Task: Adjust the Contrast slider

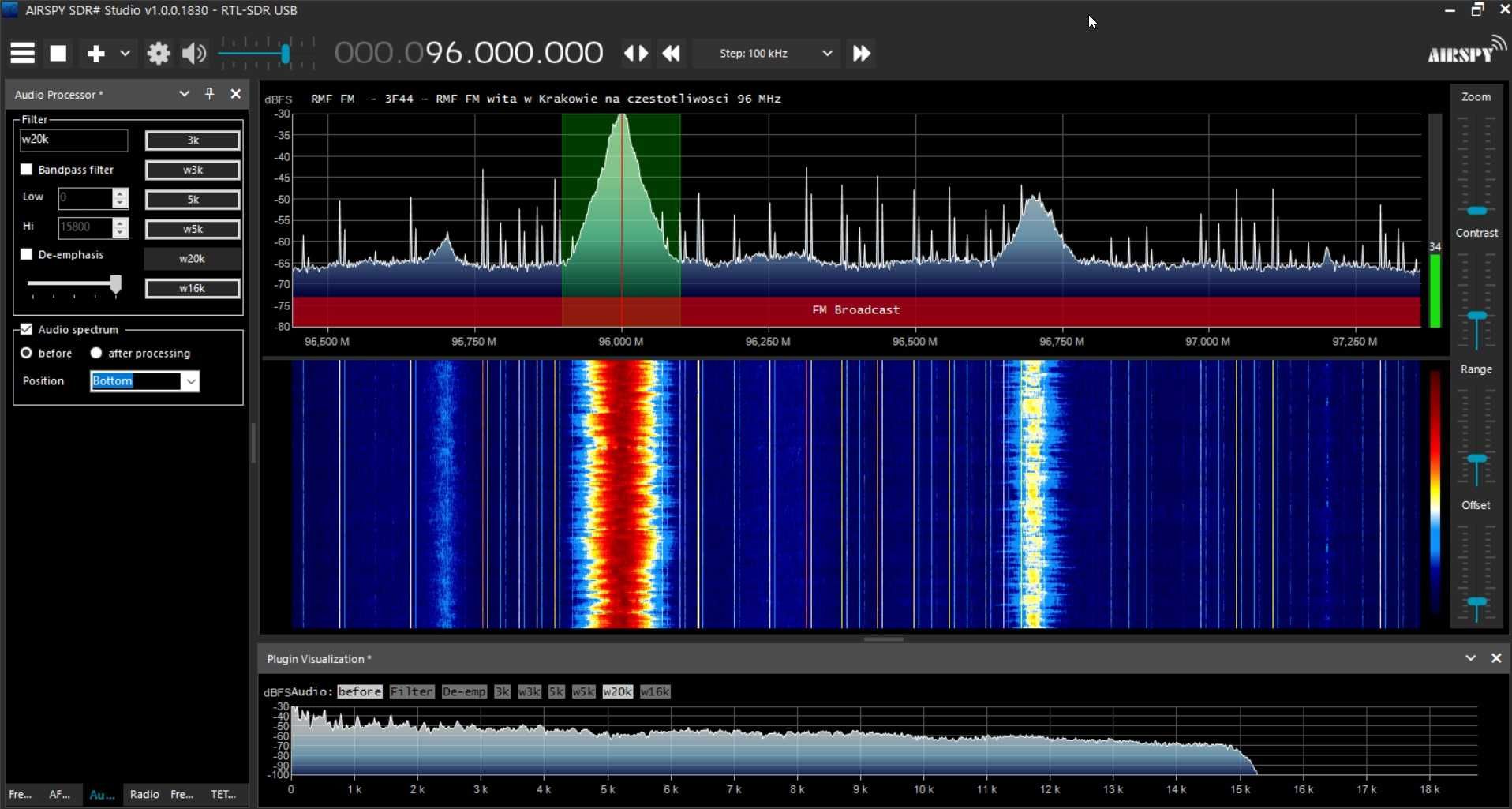Action: click(x=1476, y=317)
